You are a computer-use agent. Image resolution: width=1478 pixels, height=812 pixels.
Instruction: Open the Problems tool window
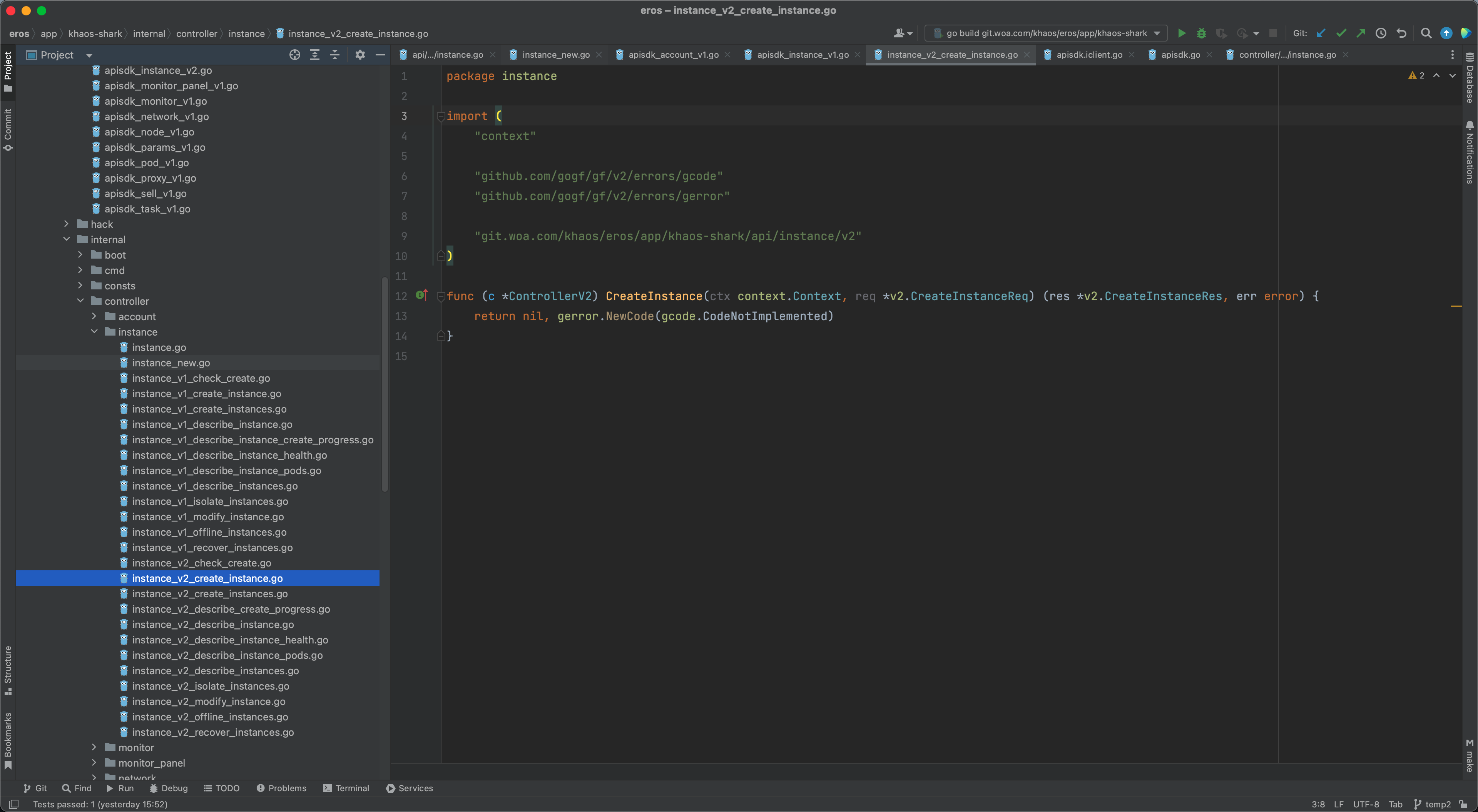pyautogui.click(x=281, y=788)
